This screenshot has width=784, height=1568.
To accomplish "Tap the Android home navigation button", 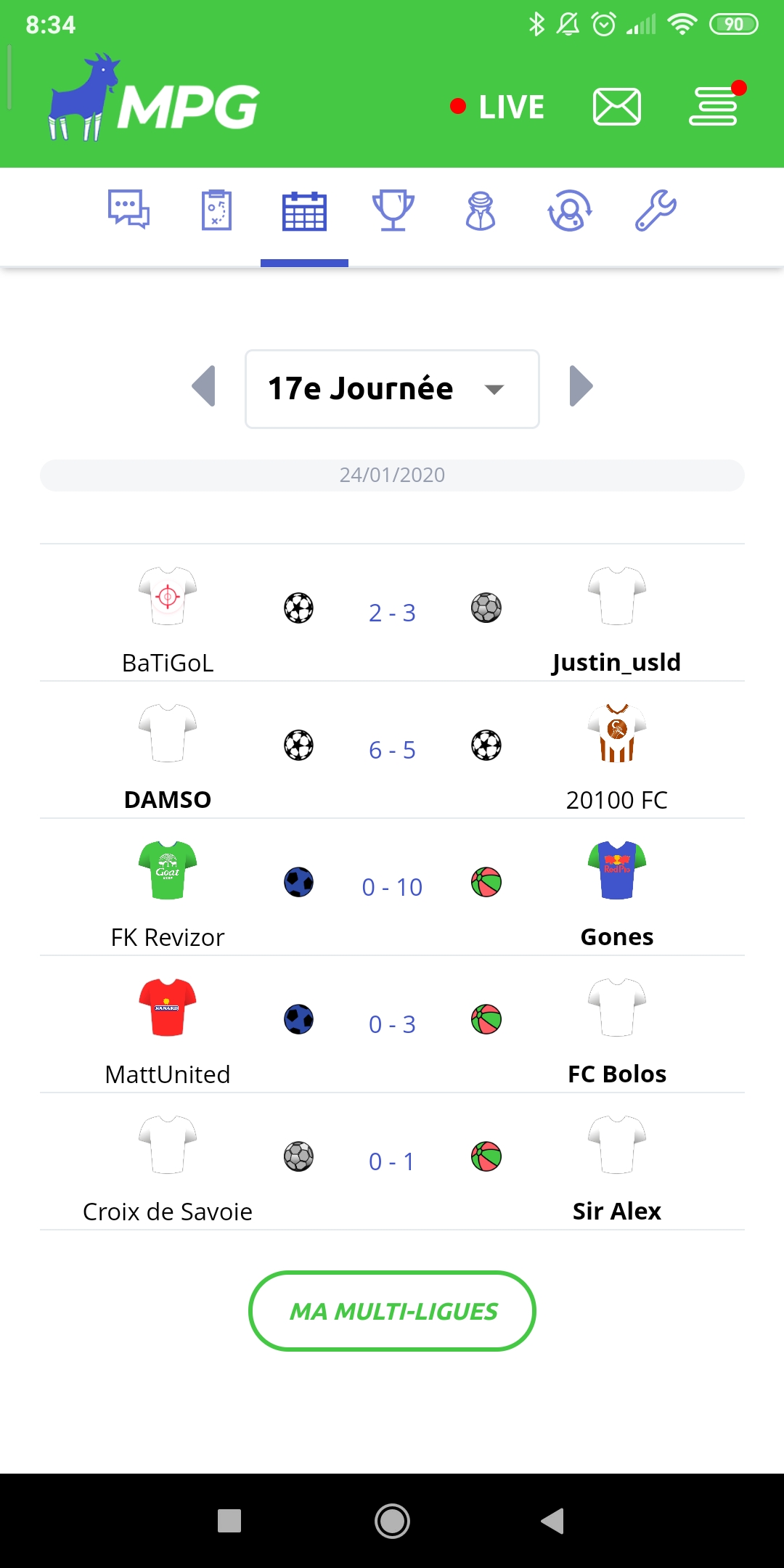I will tap(392, 1521).
